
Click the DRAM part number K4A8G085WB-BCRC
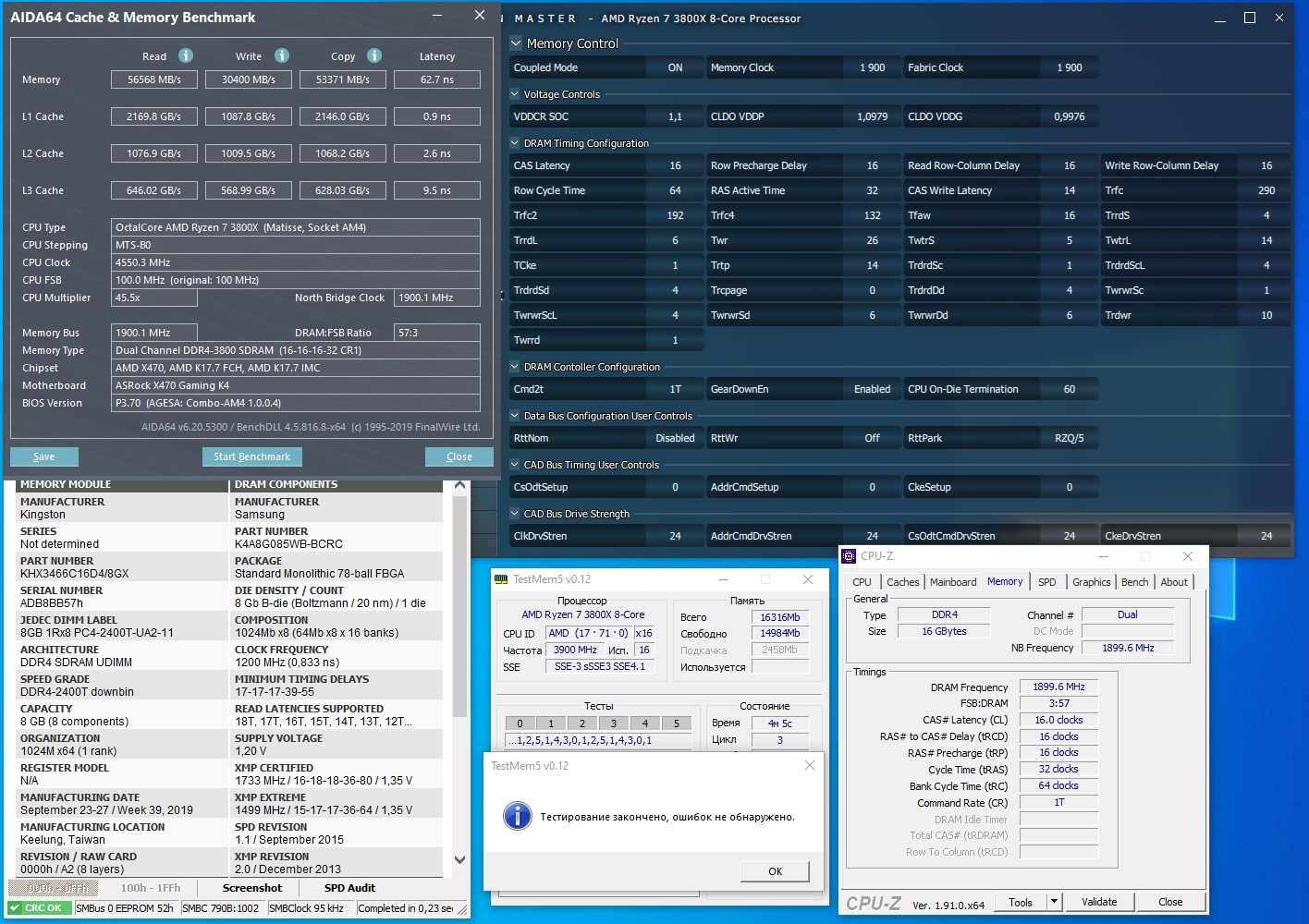pyautogui.click(x=288, y=544)
